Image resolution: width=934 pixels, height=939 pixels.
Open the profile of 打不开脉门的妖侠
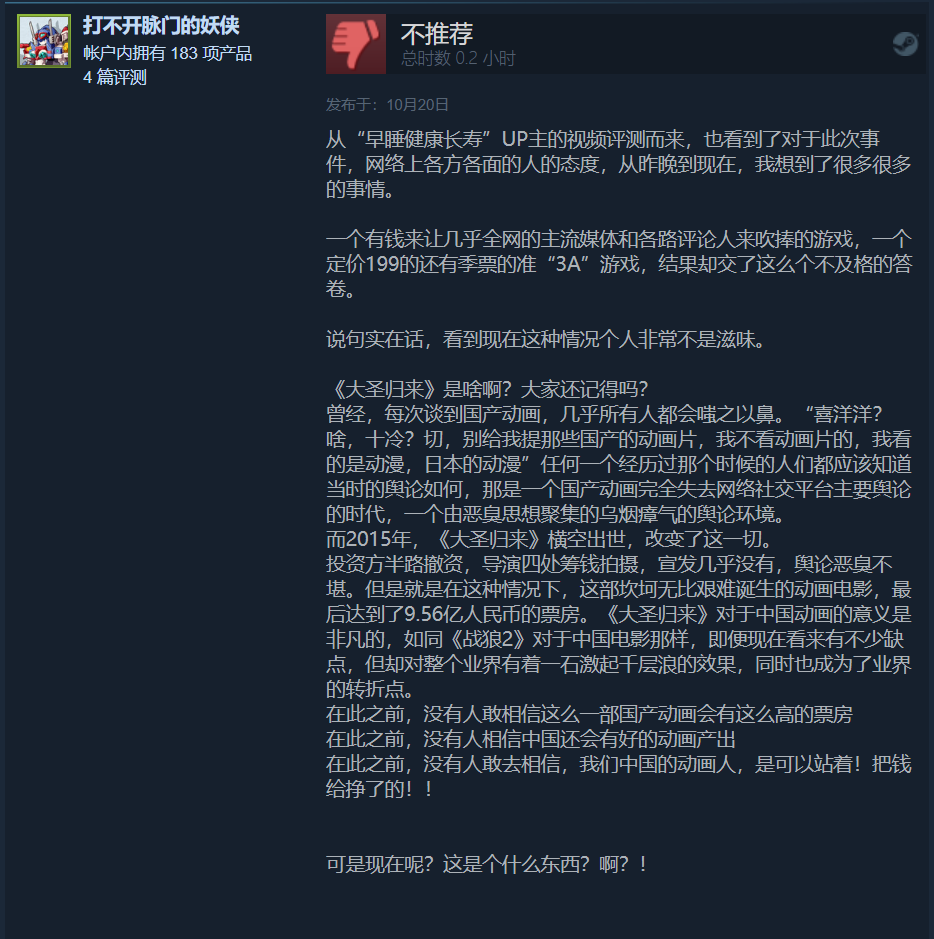(x=161, y=25)
